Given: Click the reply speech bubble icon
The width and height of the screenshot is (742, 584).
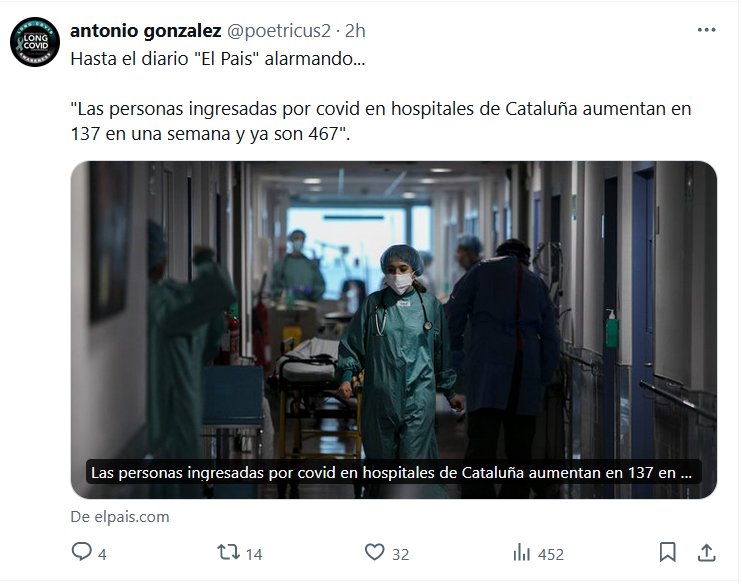Looking at the screenshot, I should pos(81,552).
